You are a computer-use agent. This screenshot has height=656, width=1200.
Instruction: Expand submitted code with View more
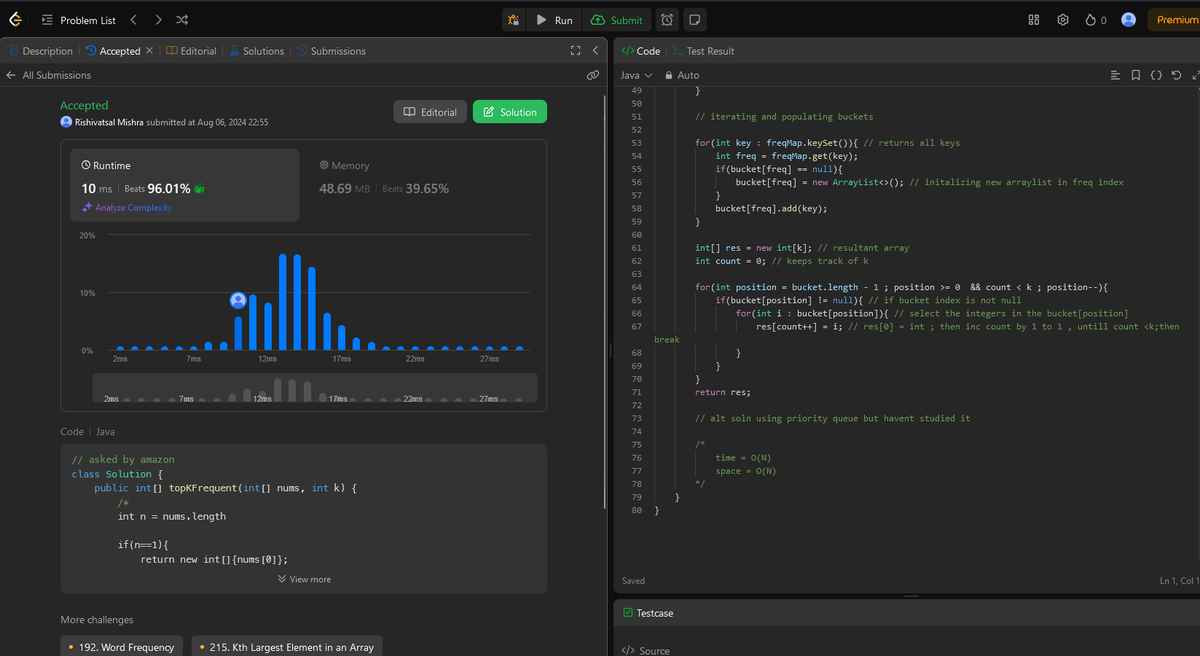coord(304,579)
